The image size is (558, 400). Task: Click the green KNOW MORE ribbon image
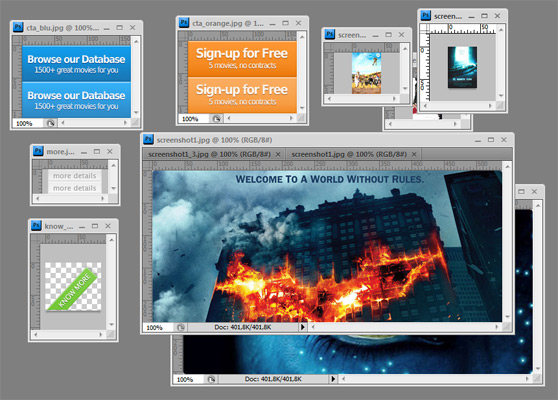pos(73,286)
